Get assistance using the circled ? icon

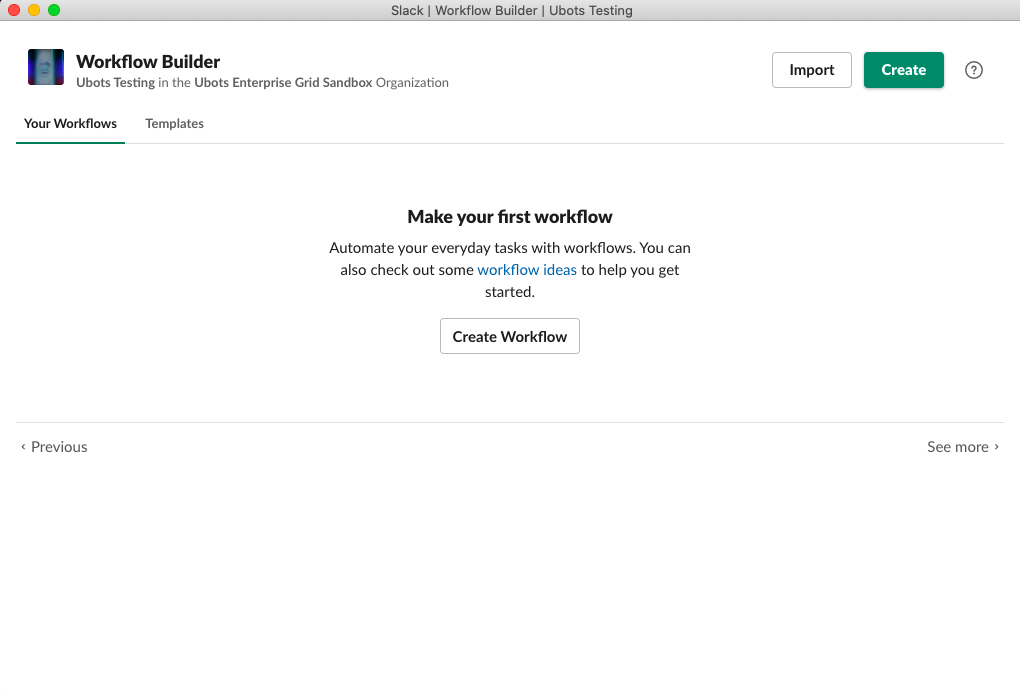(973, 69)
